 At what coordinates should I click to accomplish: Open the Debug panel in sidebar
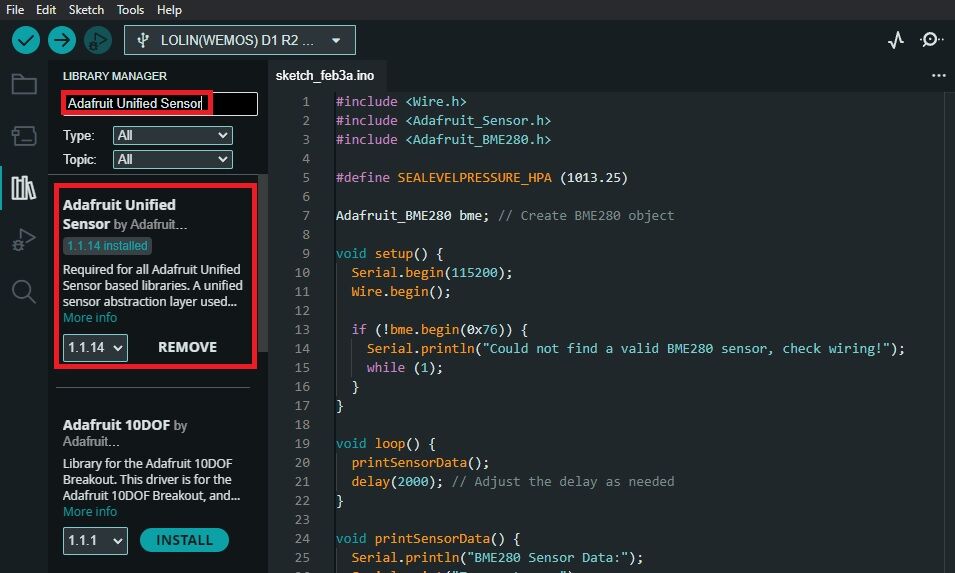pyautogui.click(x=23, y=240)
